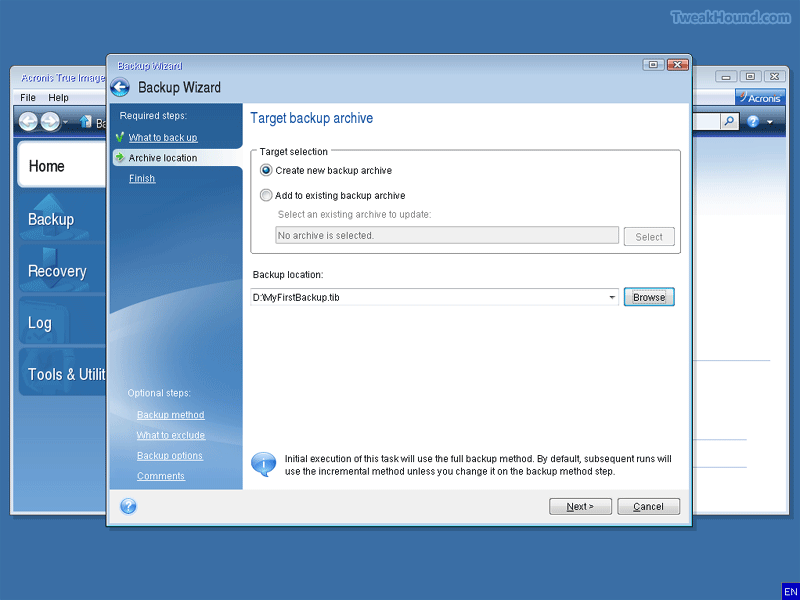Click the search box in Acronis window
The width and height of the screenshot is (800, 600).
(706, 121)
